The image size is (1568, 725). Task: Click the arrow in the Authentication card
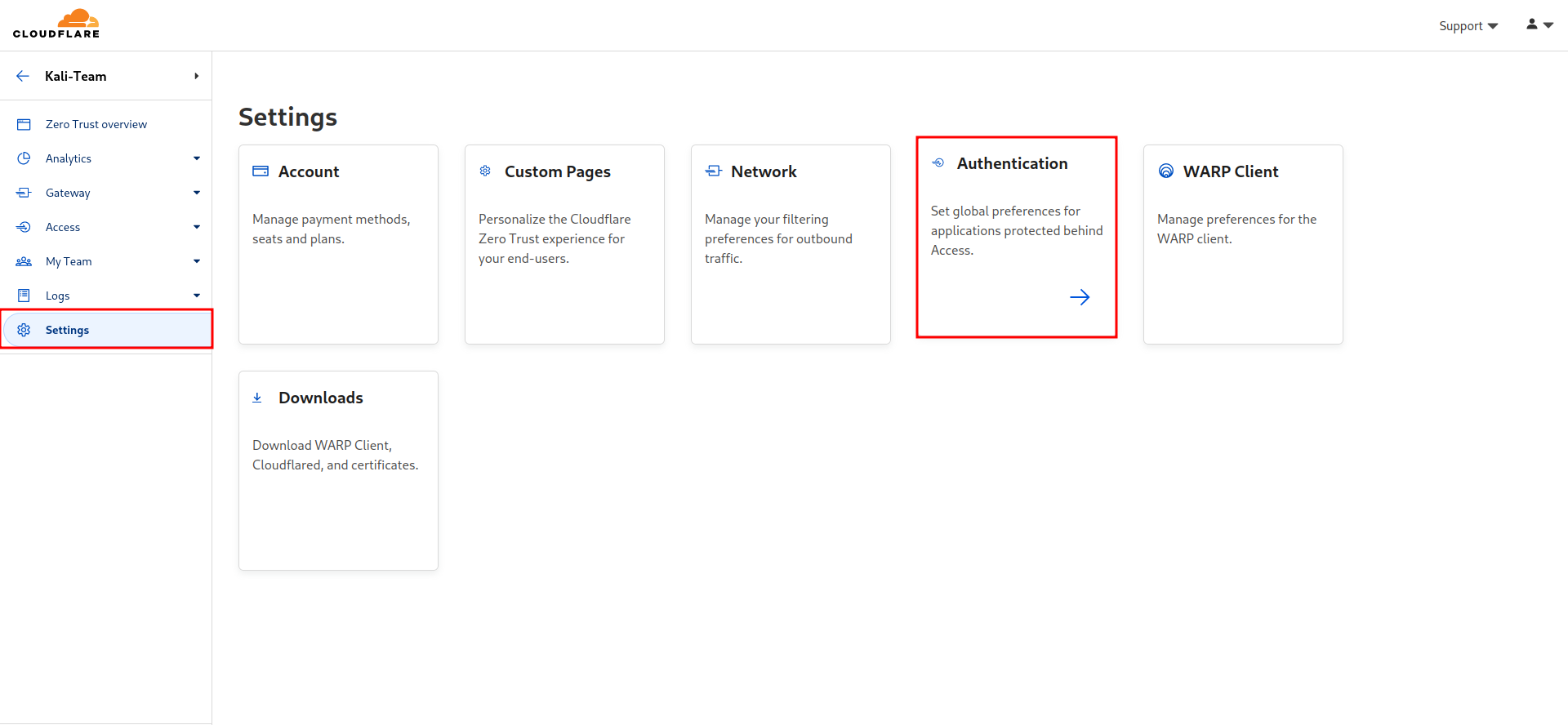1080,297
